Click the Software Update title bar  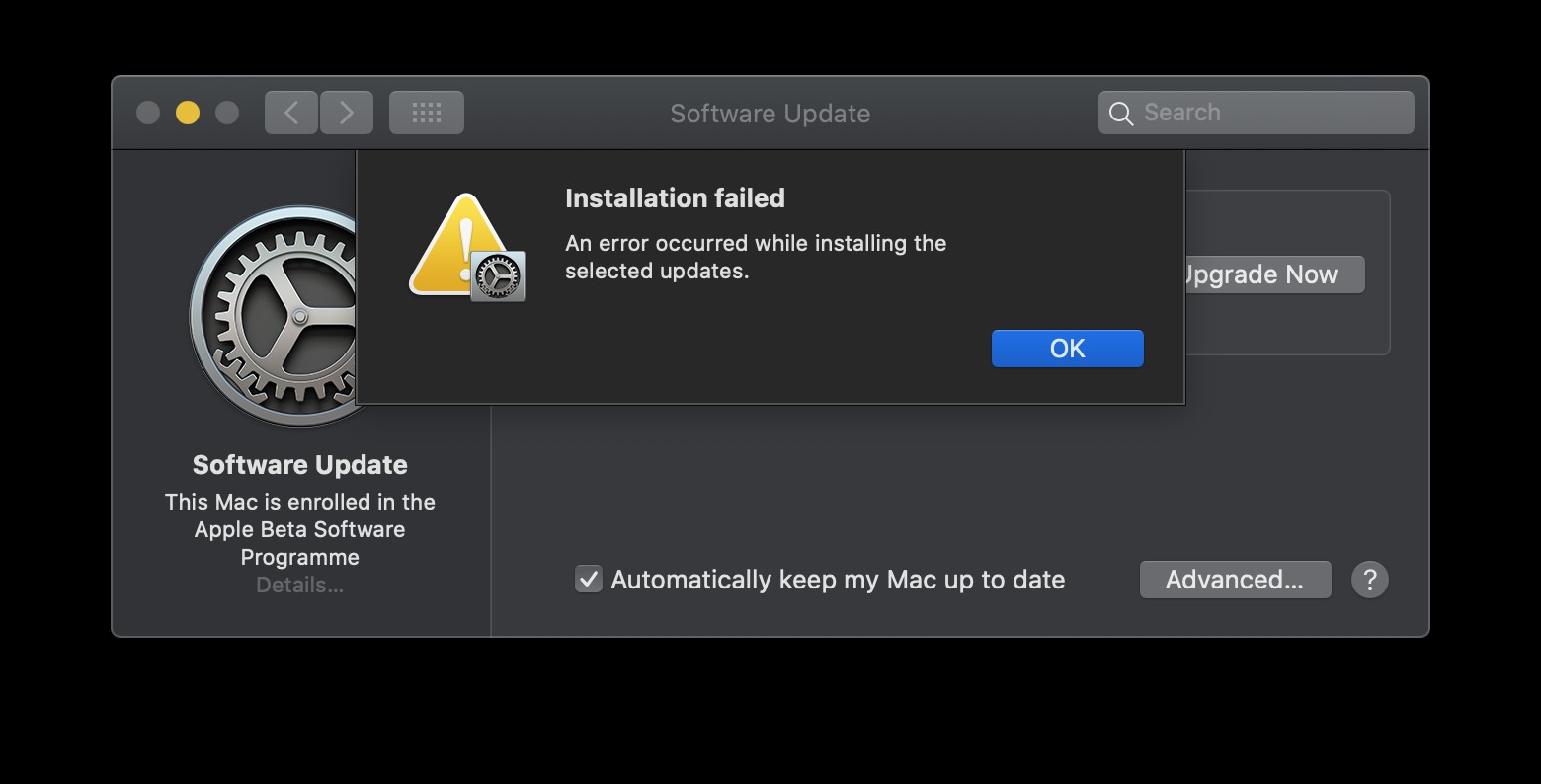[770, 113]
